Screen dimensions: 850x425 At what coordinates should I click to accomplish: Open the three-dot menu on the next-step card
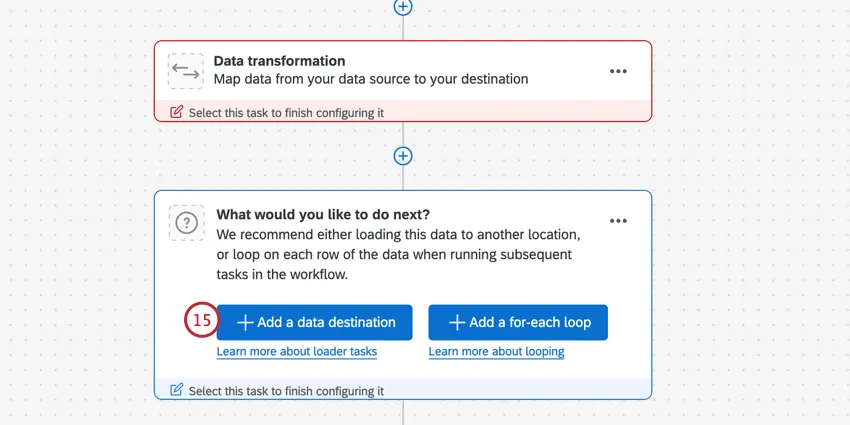[618, 221]
